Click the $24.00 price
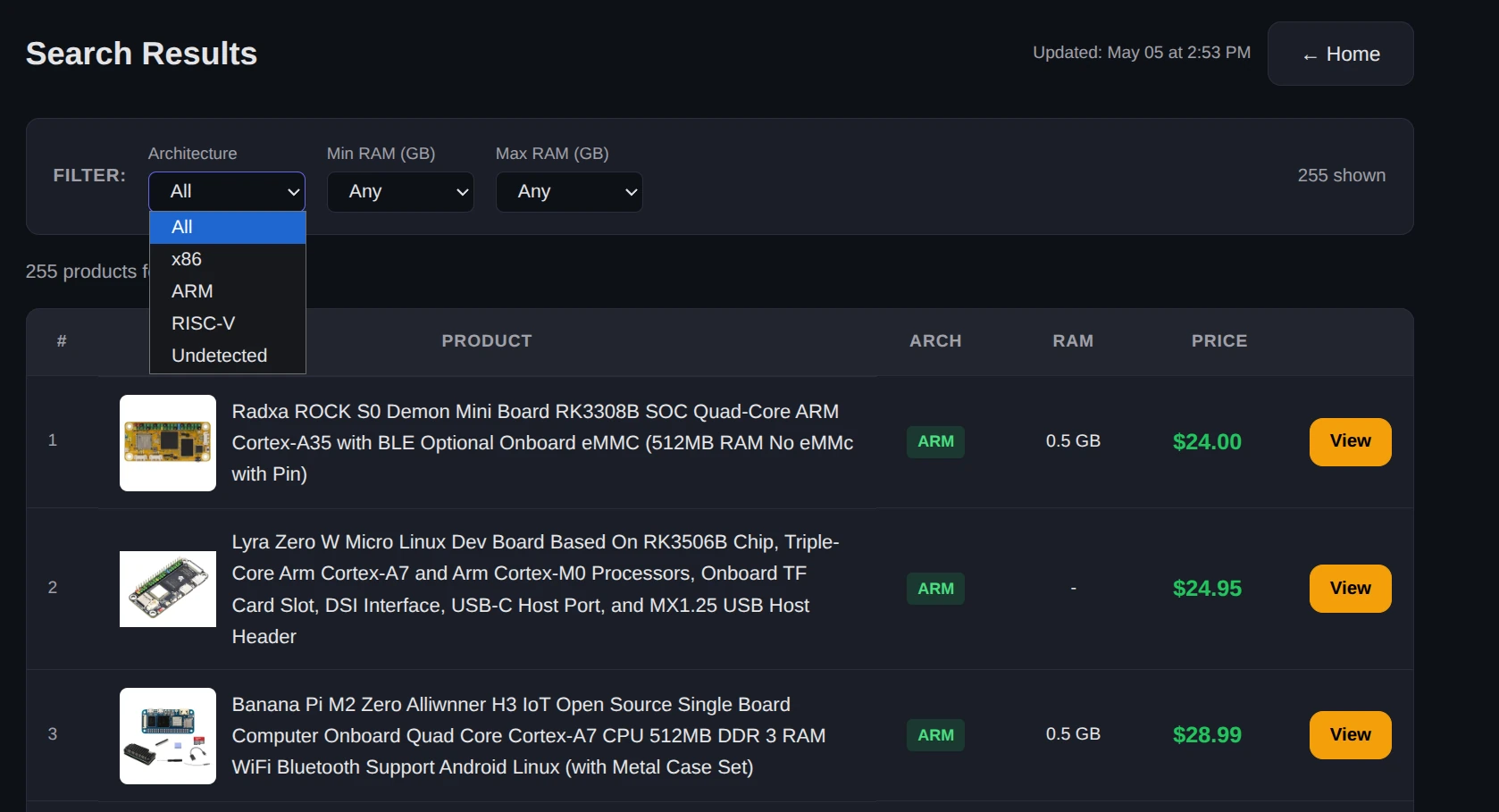Viewport: 1499px width, 812px height. coord(1207,442)
